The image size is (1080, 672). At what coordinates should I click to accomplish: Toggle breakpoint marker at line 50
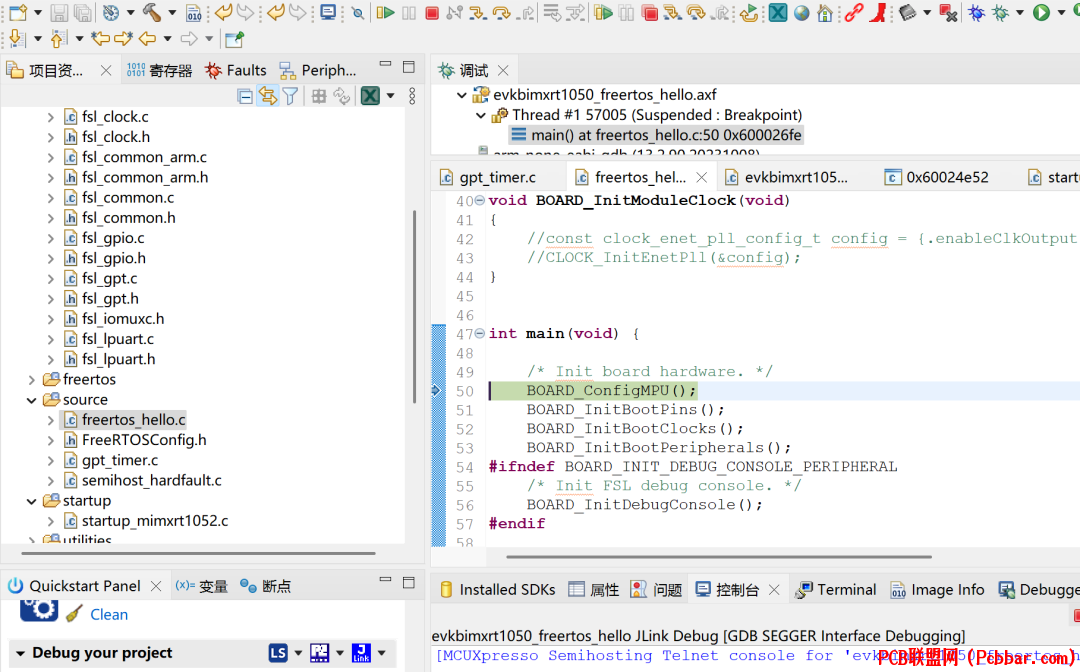pos(437,390)
